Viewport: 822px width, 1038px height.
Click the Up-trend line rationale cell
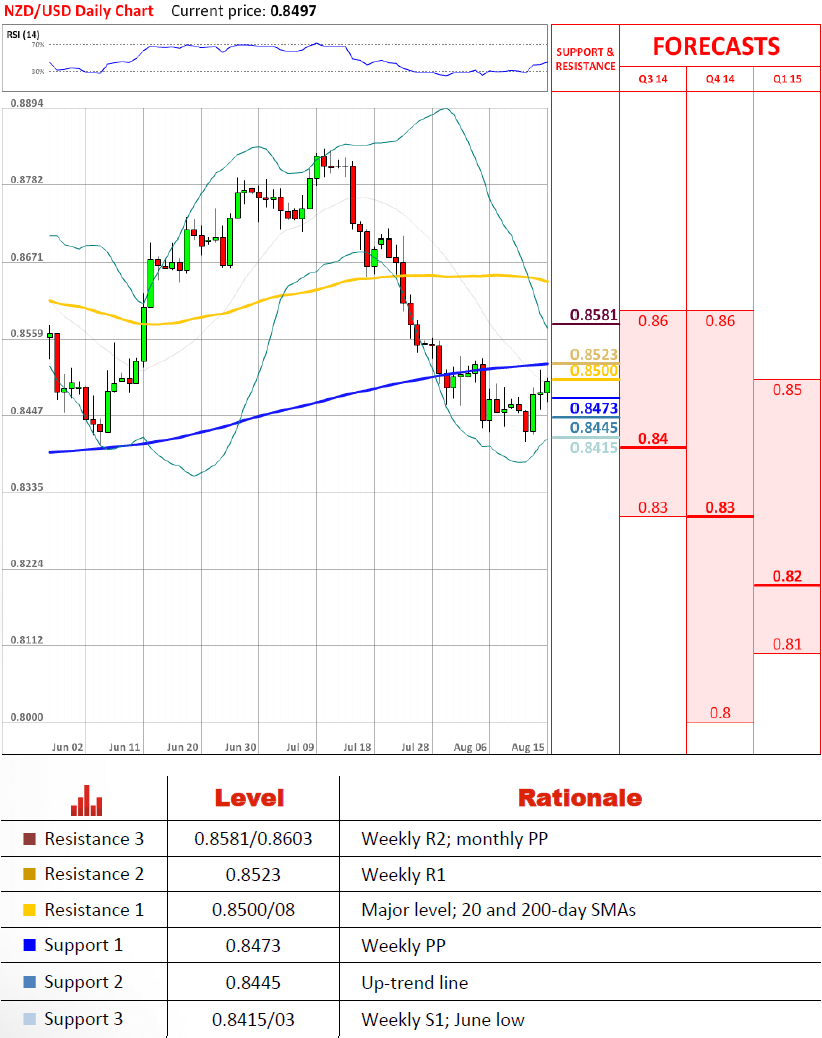pyautogui.click(x=415, y=983)
